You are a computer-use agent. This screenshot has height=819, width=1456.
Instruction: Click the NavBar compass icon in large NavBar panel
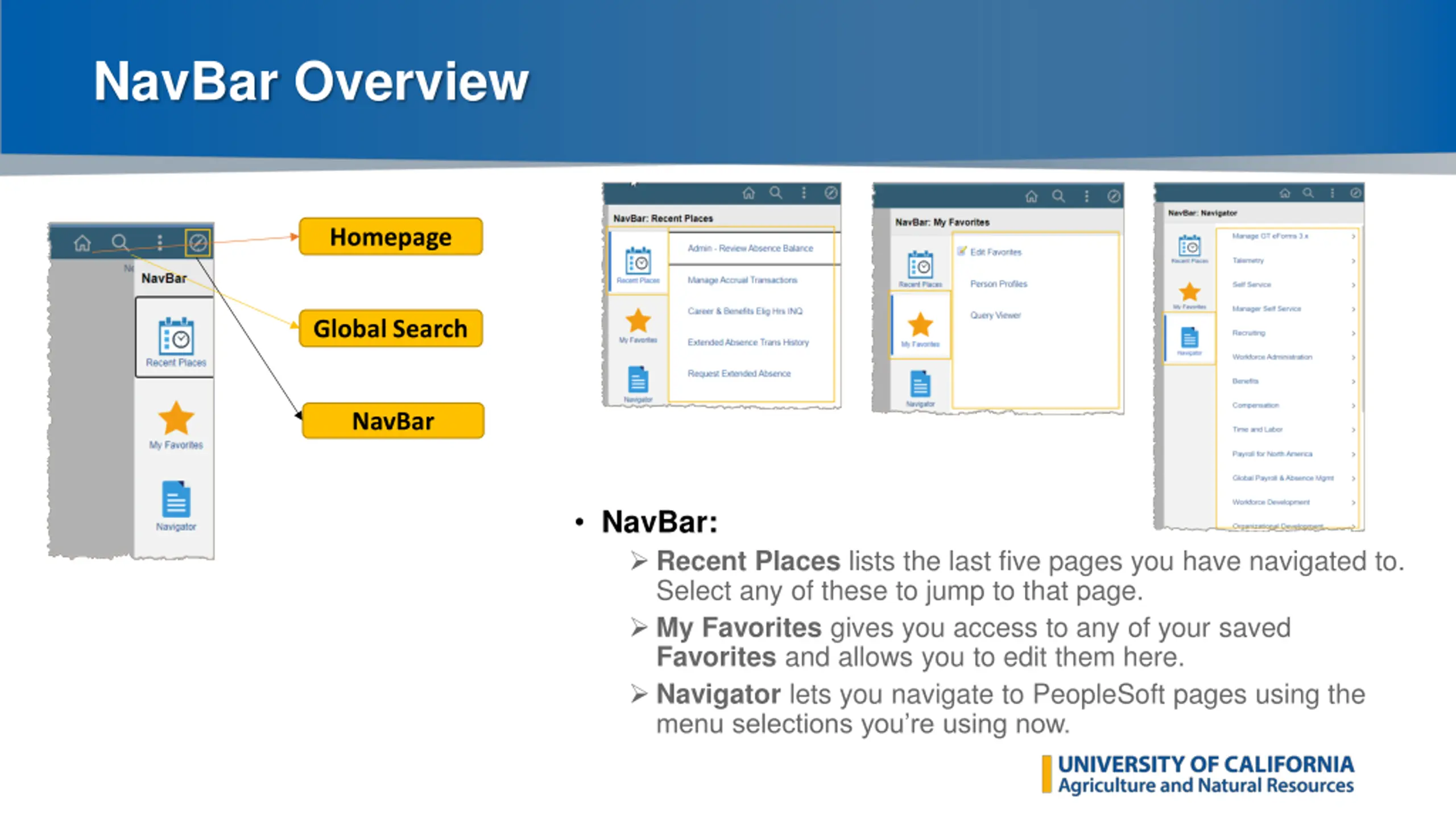click(197, 243)
